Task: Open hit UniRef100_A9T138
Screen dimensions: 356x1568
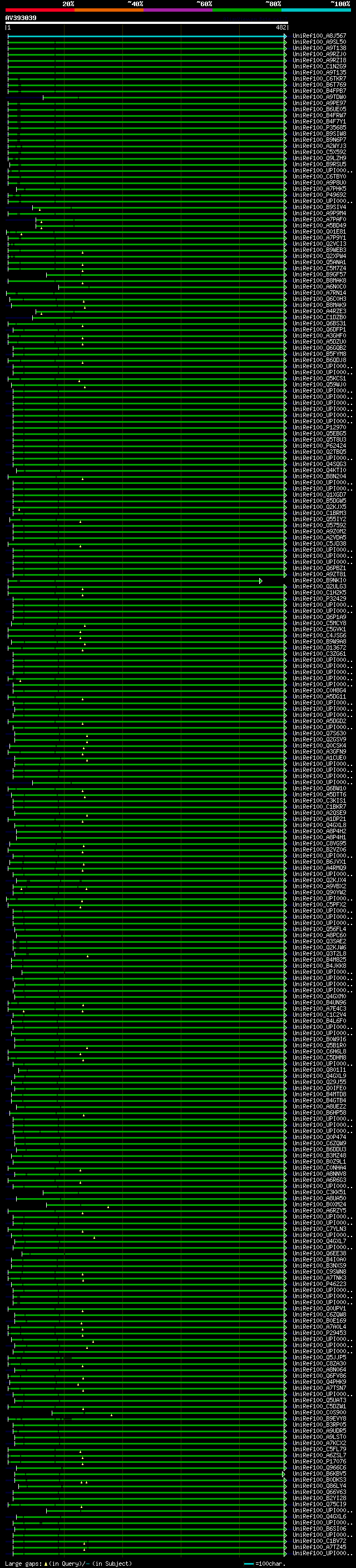Action: click(319, 48)
